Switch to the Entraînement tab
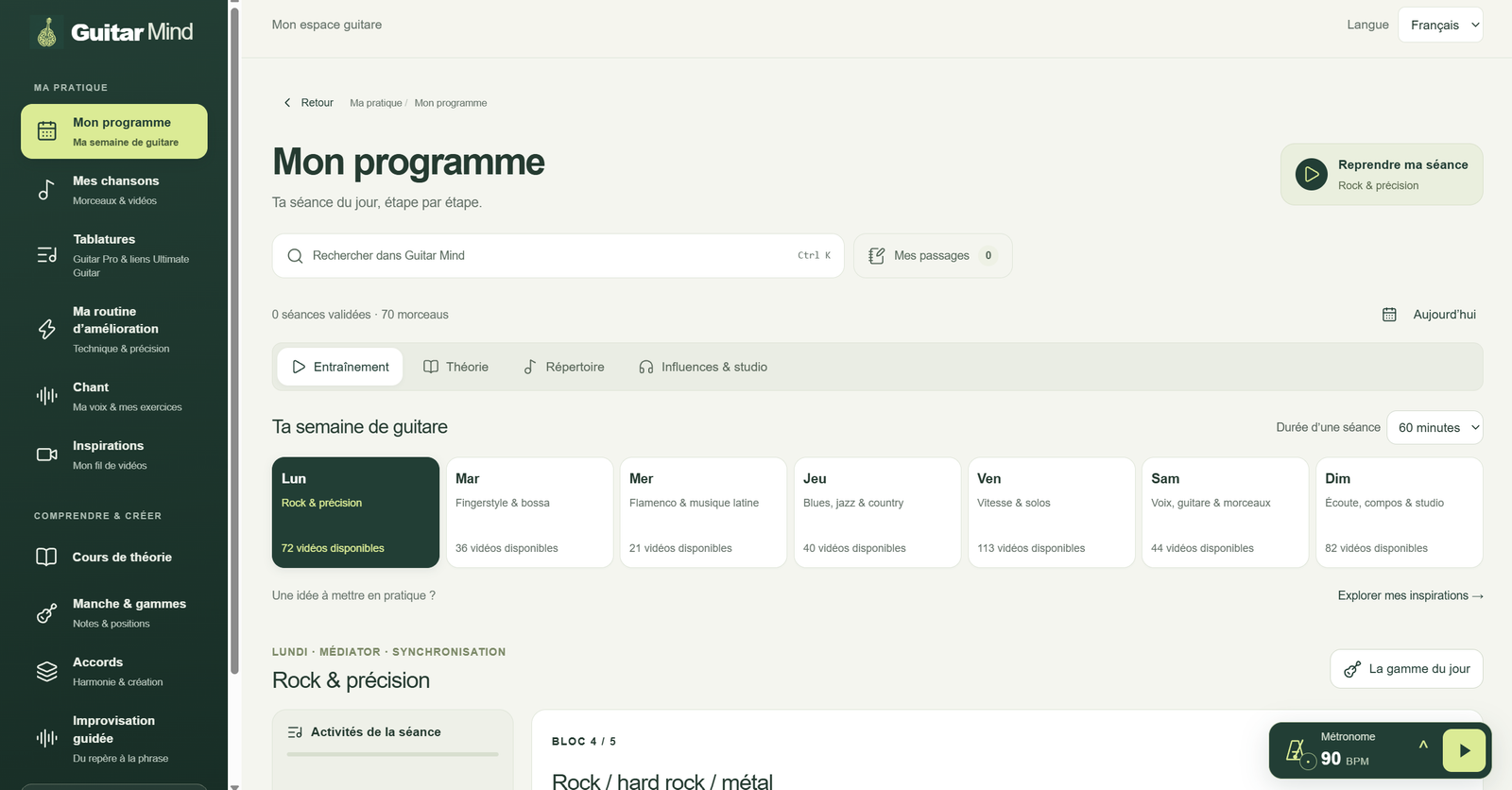The width and height of the screenshot is (1512, 790). [340, 367]
